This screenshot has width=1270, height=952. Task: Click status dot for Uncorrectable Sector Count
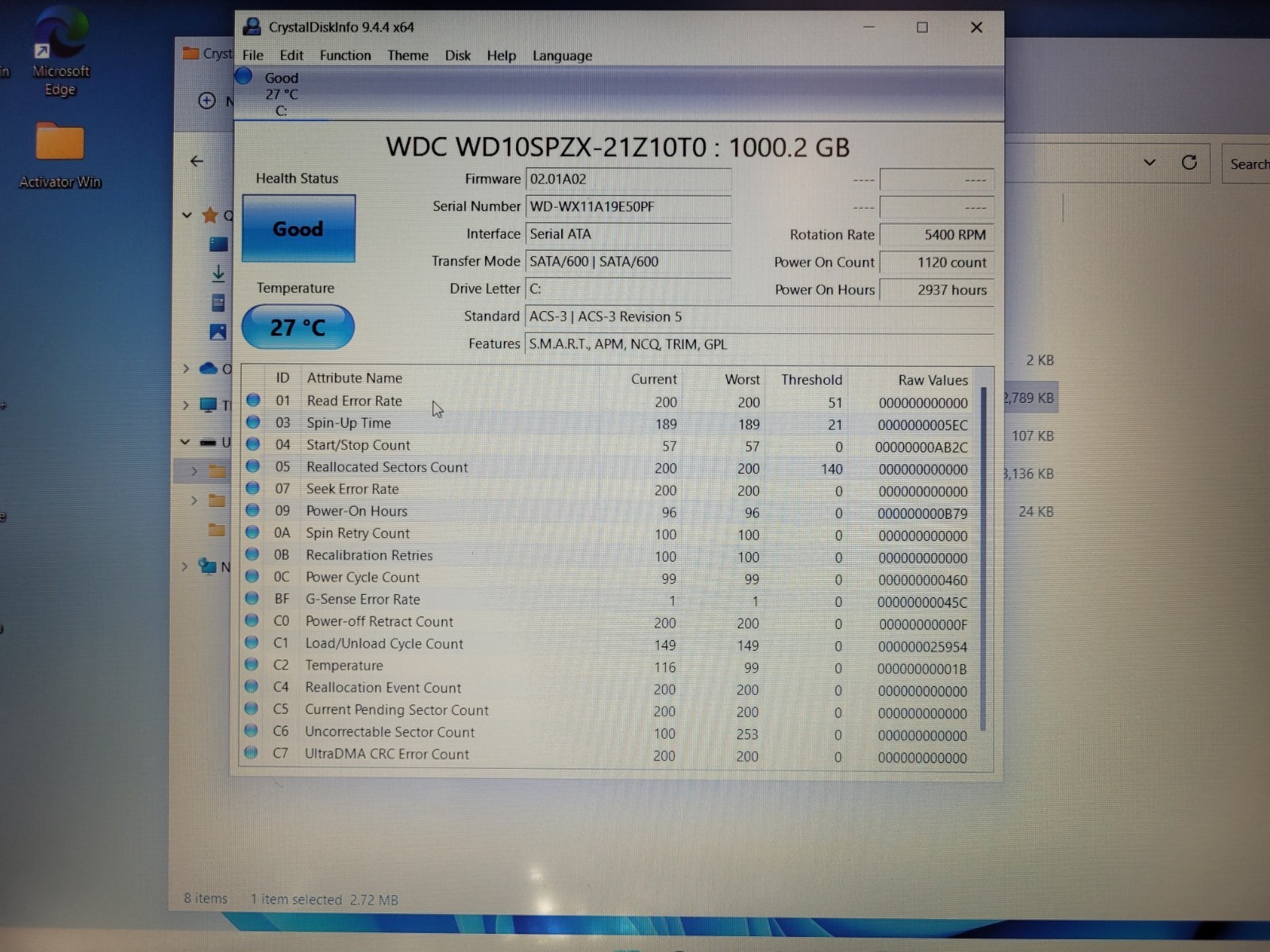click(252, 731)
